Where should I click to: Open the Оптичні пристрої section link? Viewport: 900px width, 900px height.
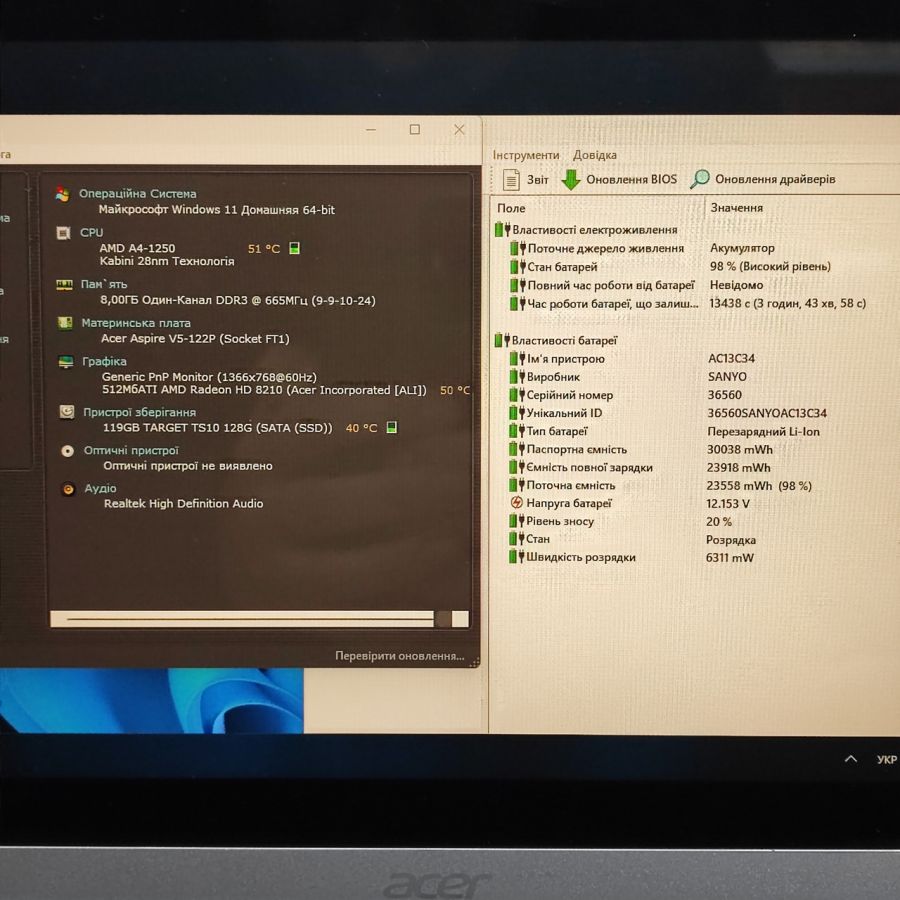(131, 451)
